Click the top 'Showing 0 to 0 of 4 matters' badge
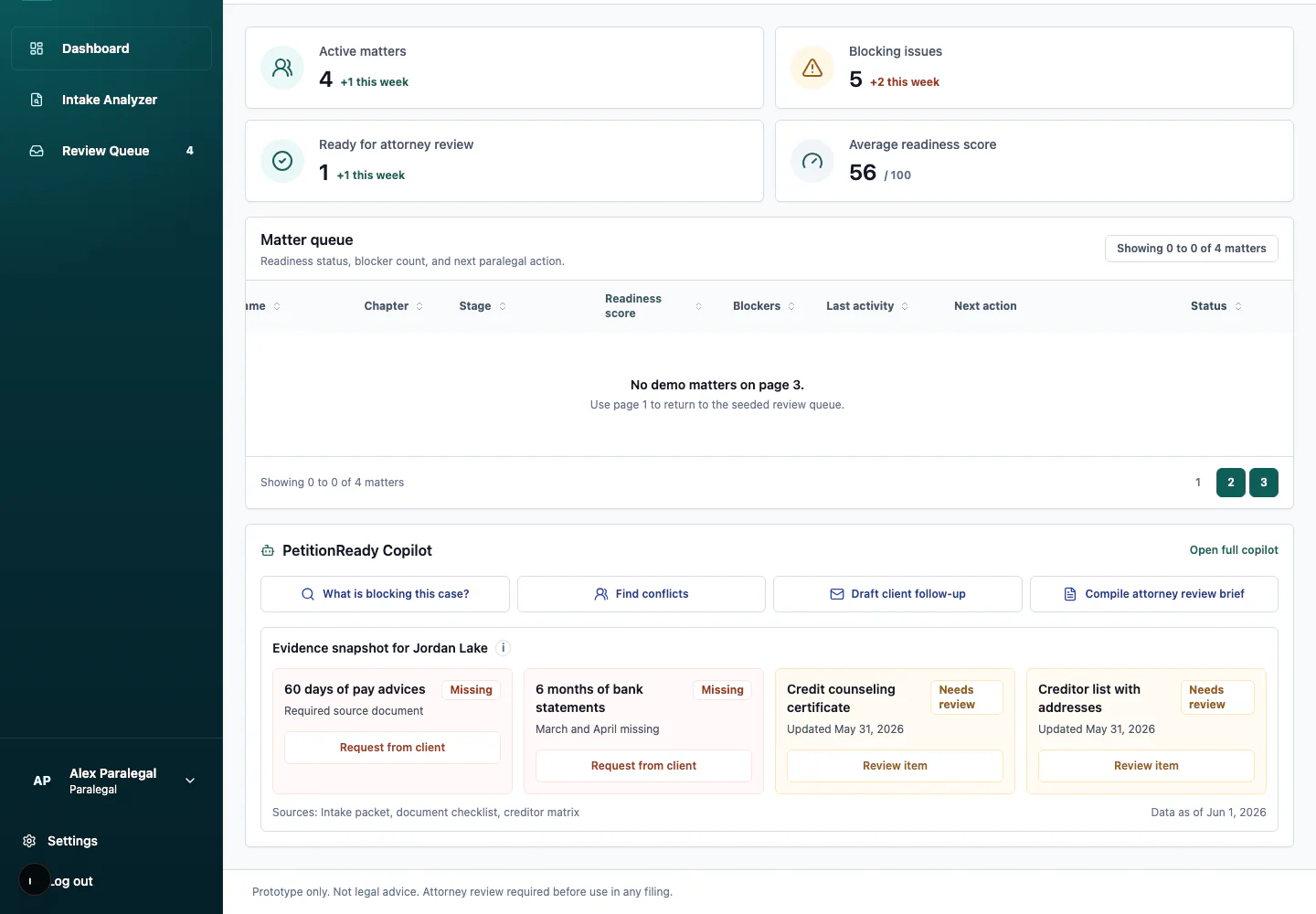This screenshot has height=914, width=1316. (x=1192, y=249)
